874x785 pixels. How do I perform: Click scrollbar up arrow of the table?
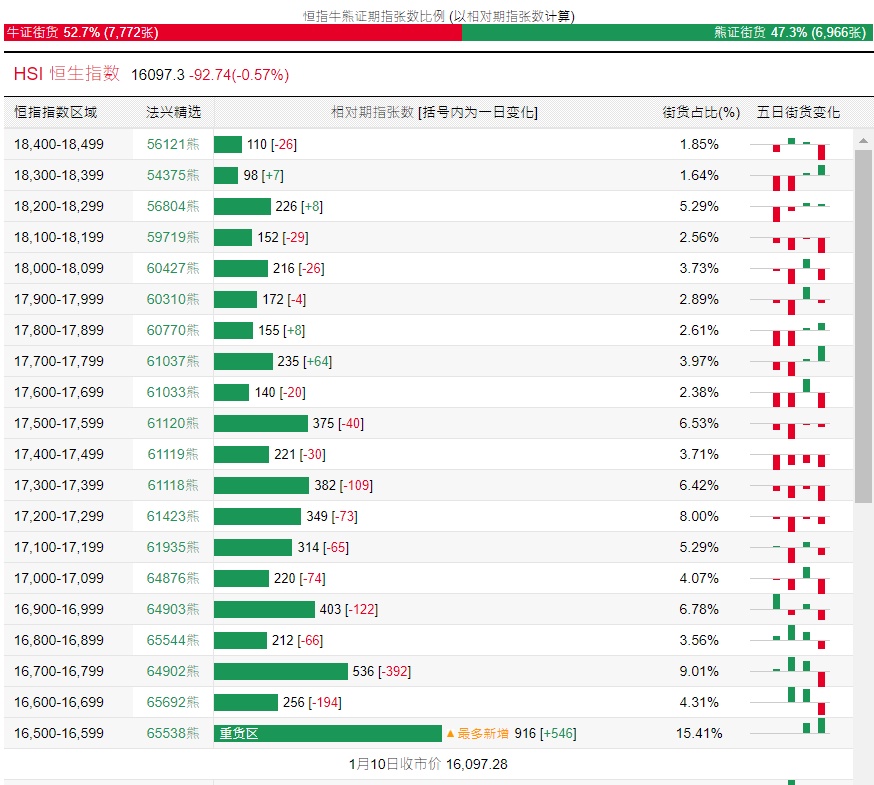863,140
